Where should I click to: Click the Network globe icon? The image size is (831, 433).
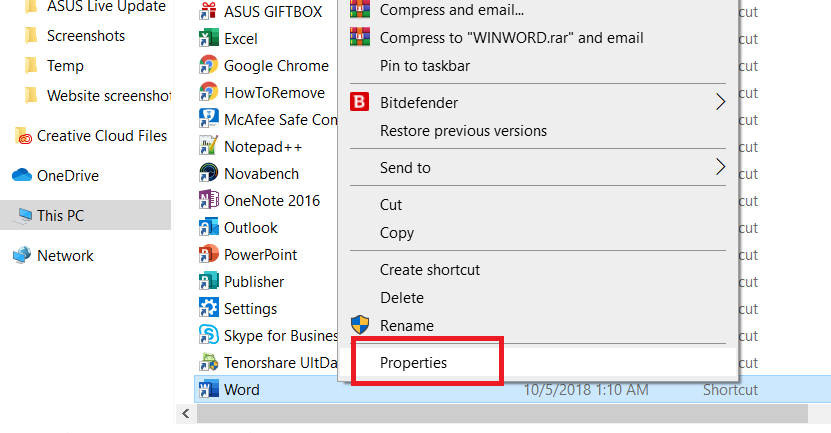point(22,255)
